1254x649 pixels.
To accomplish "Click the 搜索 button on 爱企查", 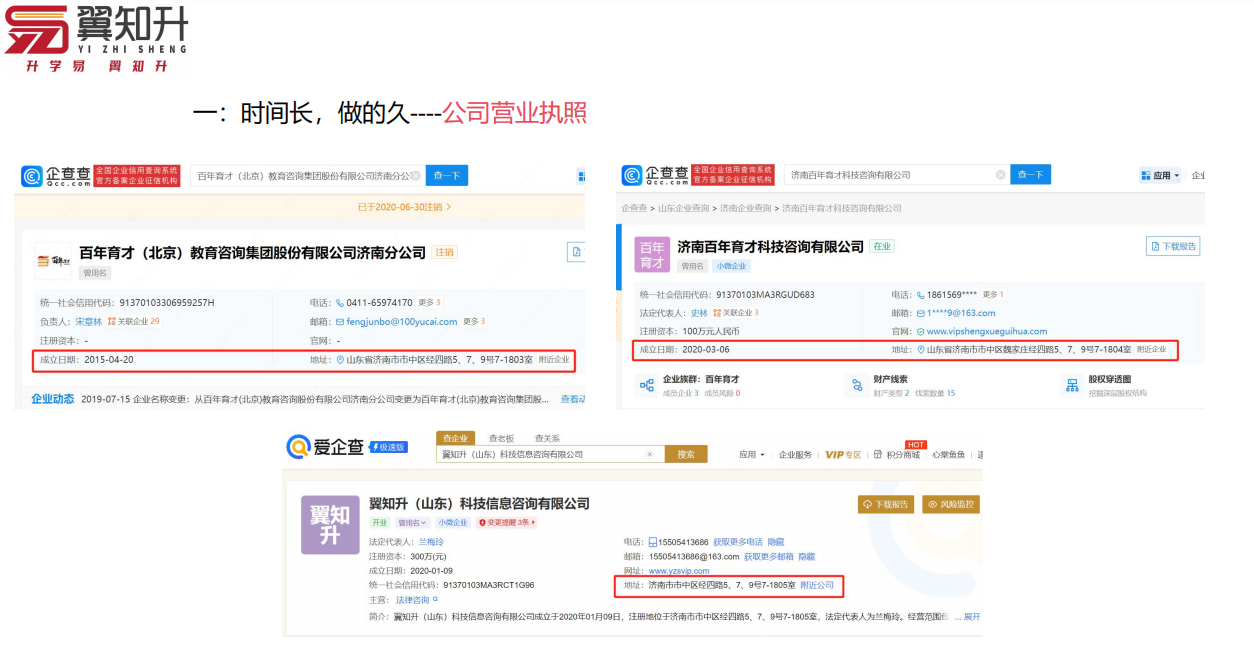I will (x=686, y=454).
